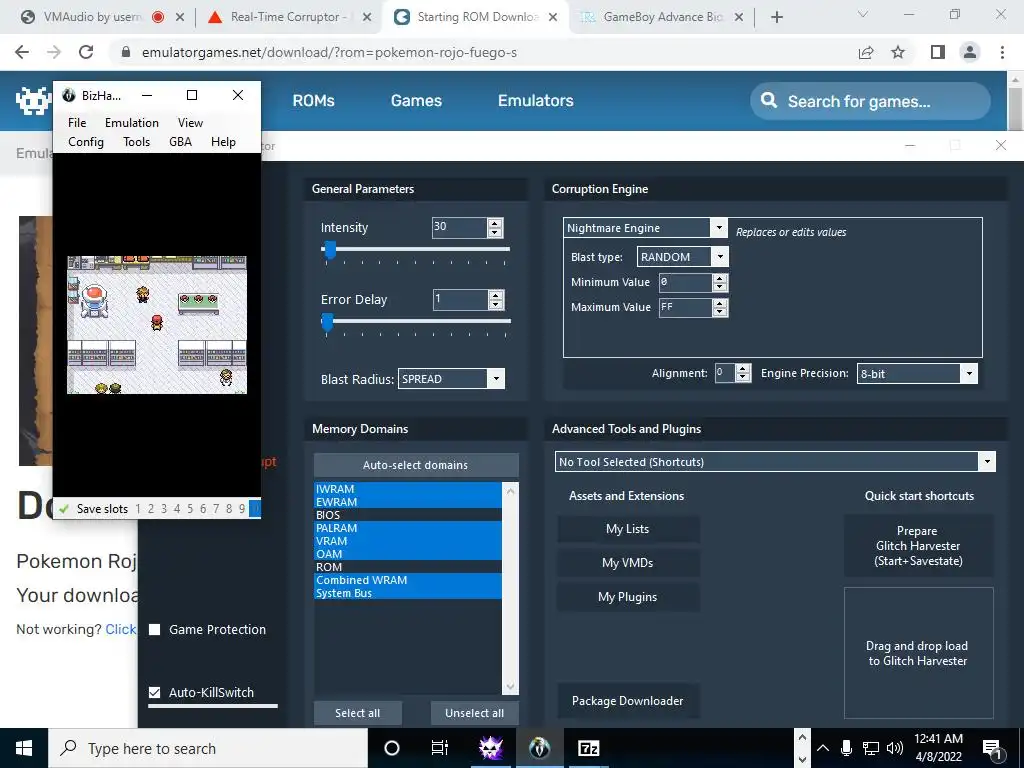The width and height of the screenshot is (1024, 768).
Task: Click the Maximum Value FF field
Action: click(686, 308)
